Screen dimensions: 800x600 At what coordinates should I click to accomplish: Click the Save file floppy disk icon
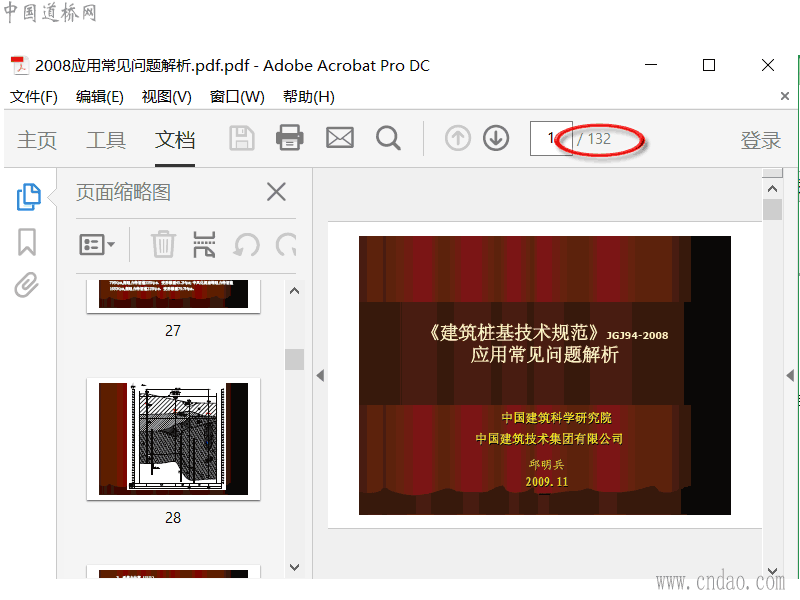pos(242,138)
